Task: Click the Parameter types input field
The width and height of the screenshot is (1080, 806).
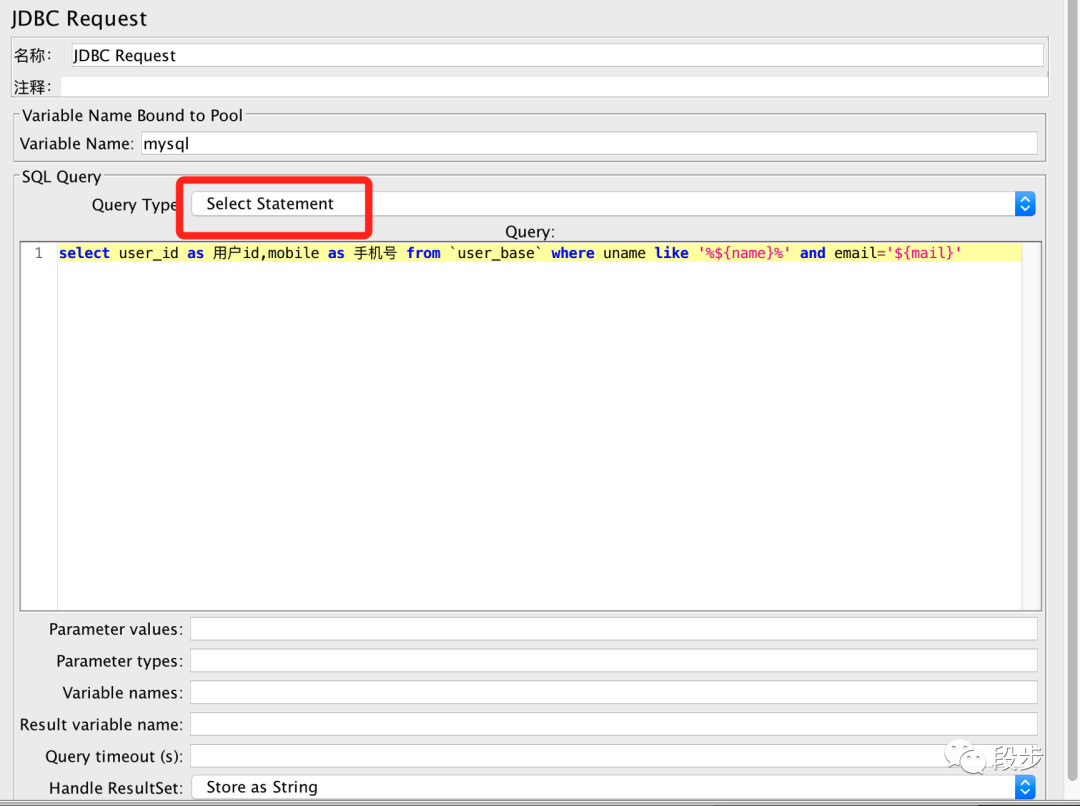Action: pos(614,660)
